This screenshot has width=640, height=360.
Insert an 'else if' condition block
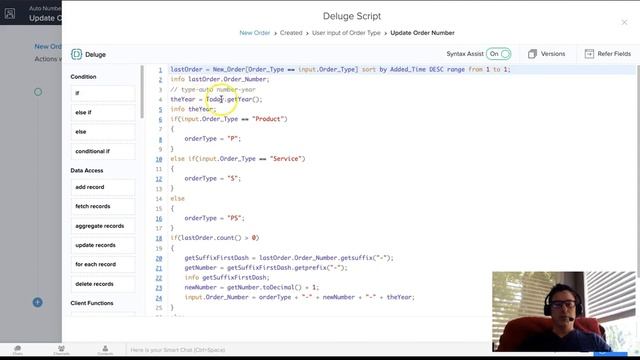point(103,112)
